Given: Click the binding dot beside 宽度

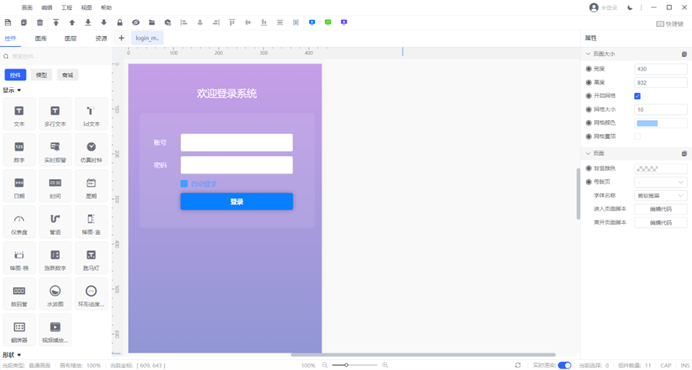Looking at the screenshot, I should (x=588, y=69).
